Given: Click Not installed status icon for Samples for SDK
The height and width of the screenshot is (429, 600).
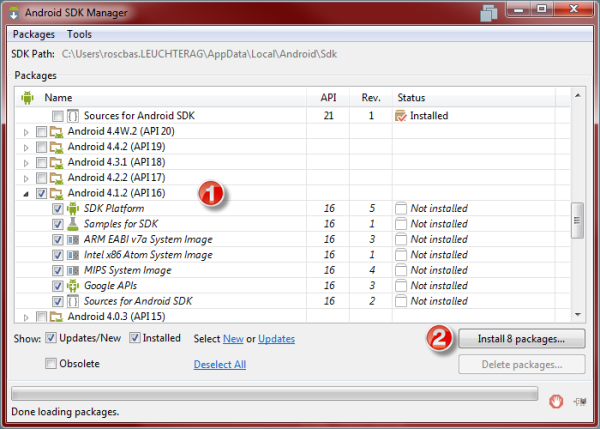Looking at the screenshot, I should pos(401,224).
